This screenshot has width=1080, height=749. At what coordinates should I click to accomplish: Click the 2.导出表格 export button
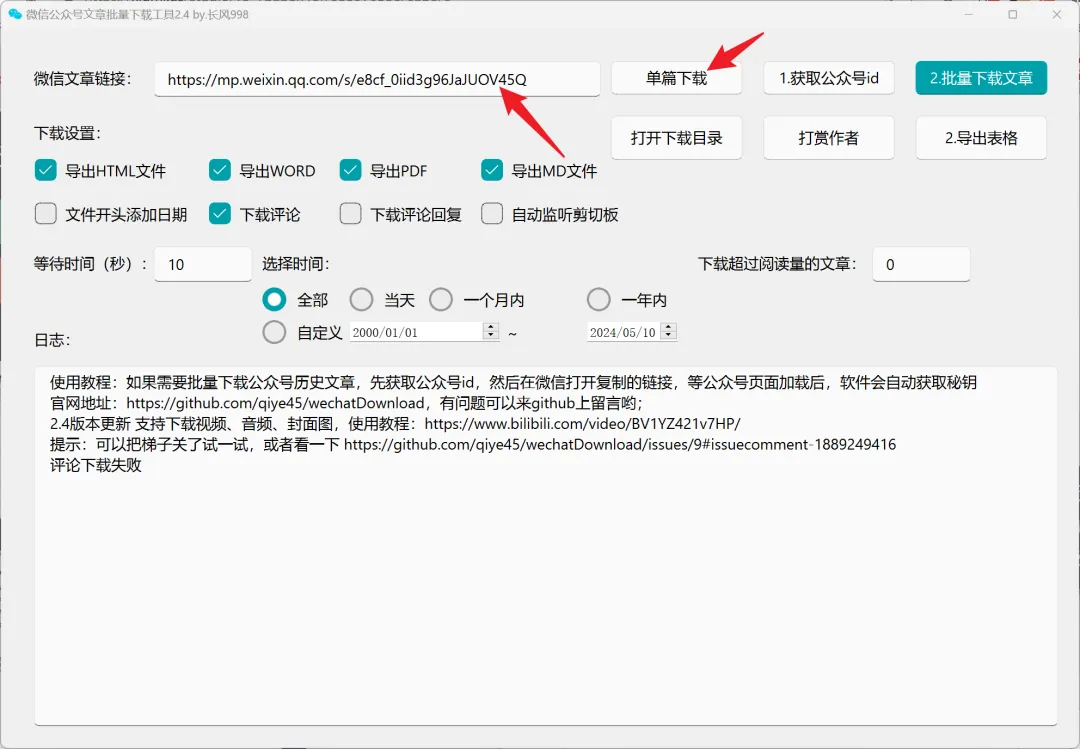tap(981, 138)
